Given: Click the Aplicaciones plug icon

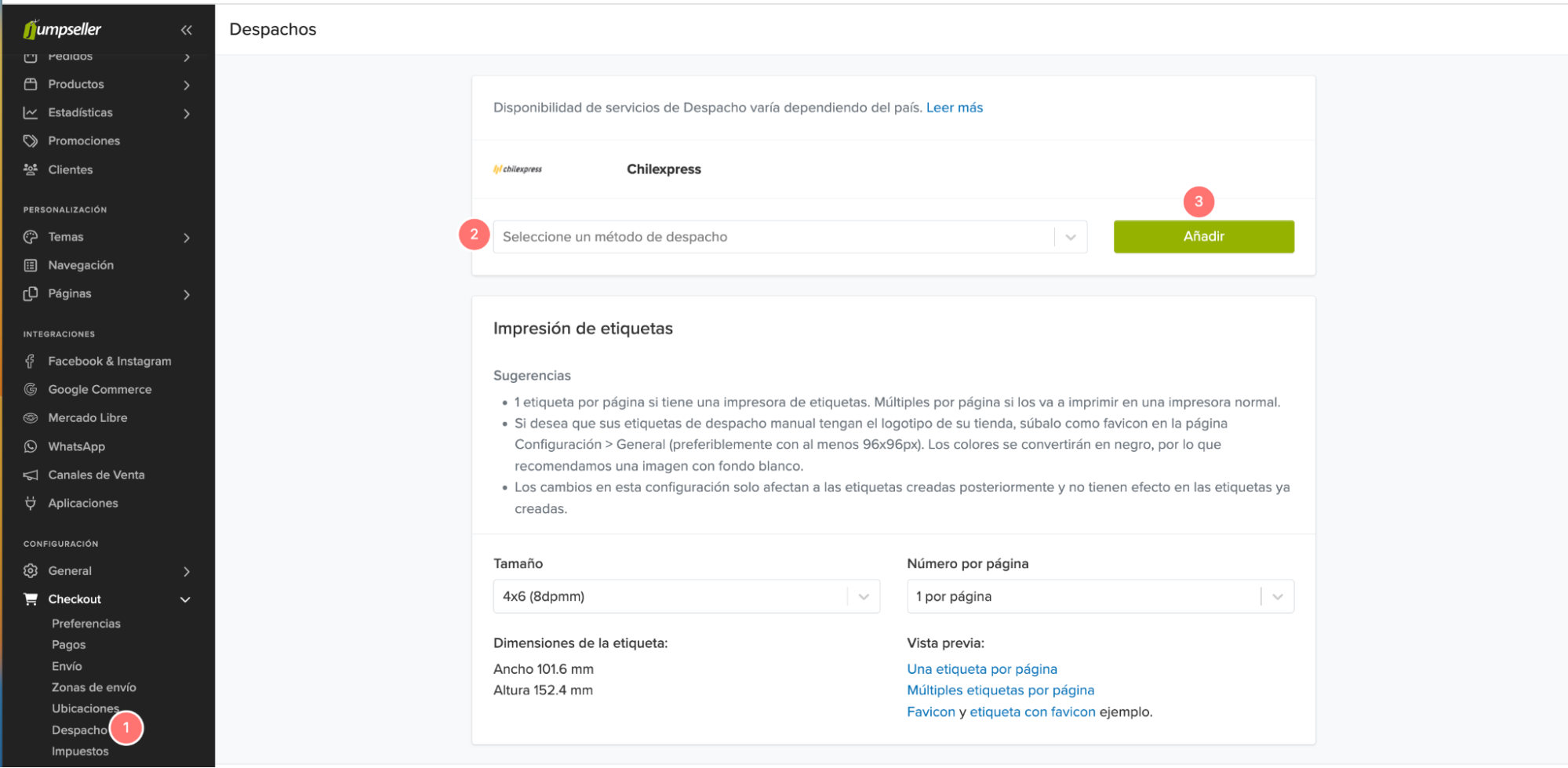Looking at the screenshot, I should tap(31, 503).
